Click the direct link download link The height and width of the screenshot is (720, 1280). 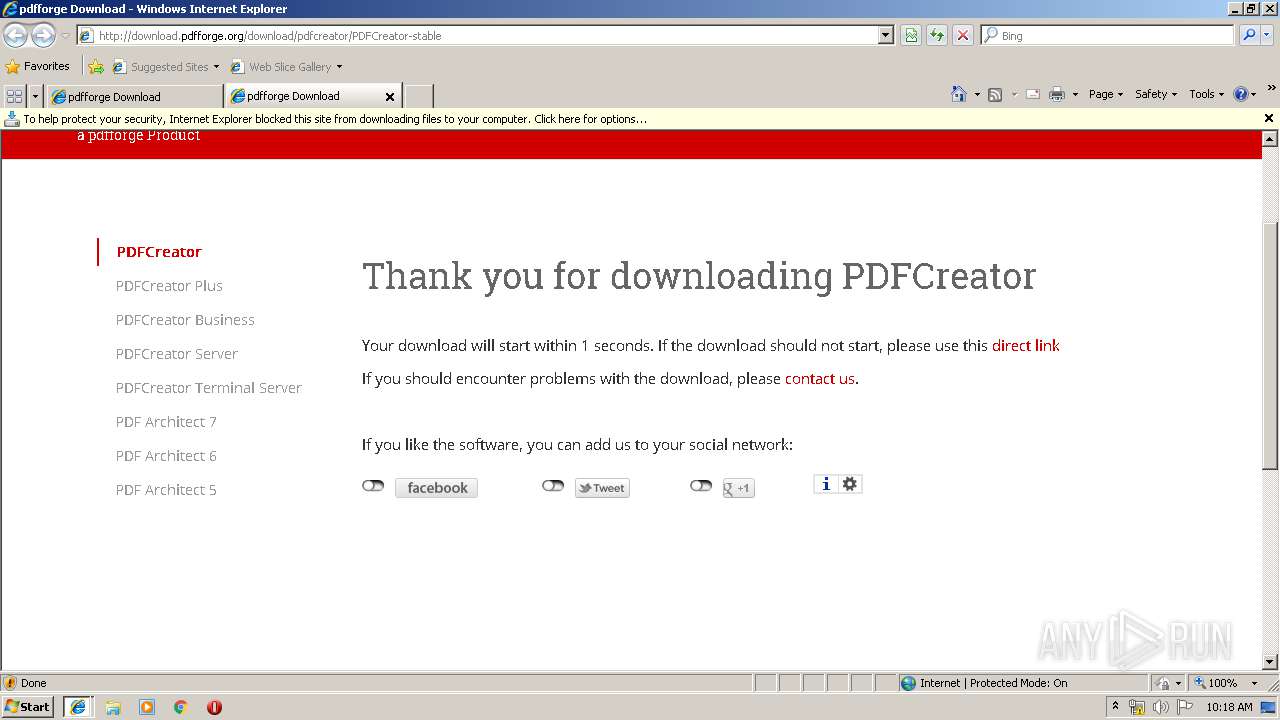1025,346
